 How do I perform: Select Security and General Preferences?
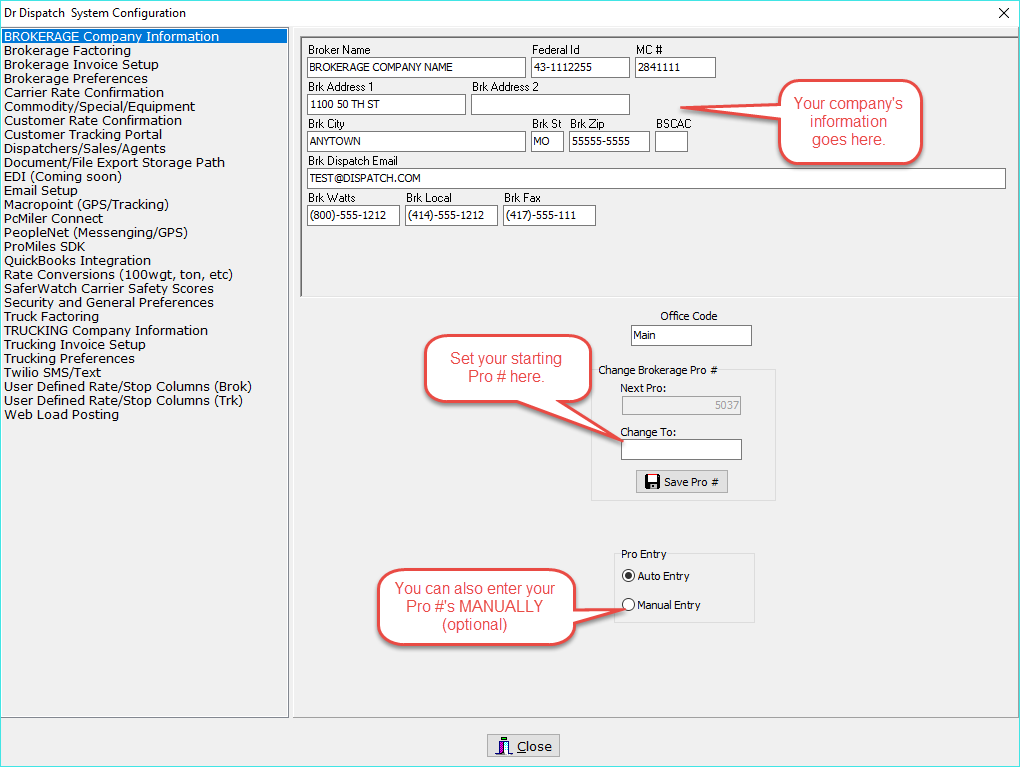109,303
